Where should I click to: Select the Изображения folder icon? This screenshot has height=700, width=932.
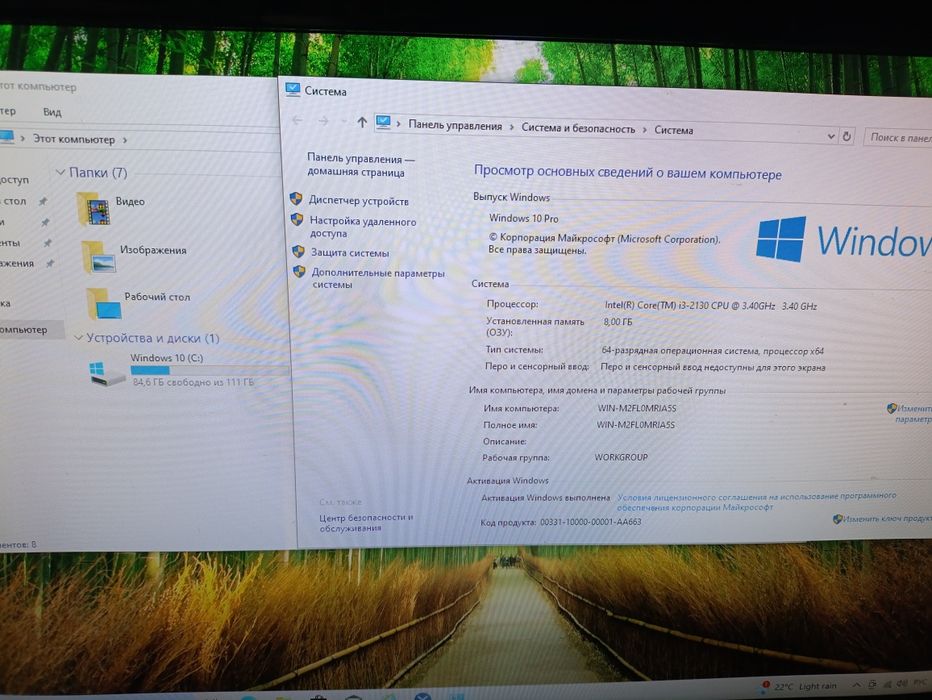[98, 257]
